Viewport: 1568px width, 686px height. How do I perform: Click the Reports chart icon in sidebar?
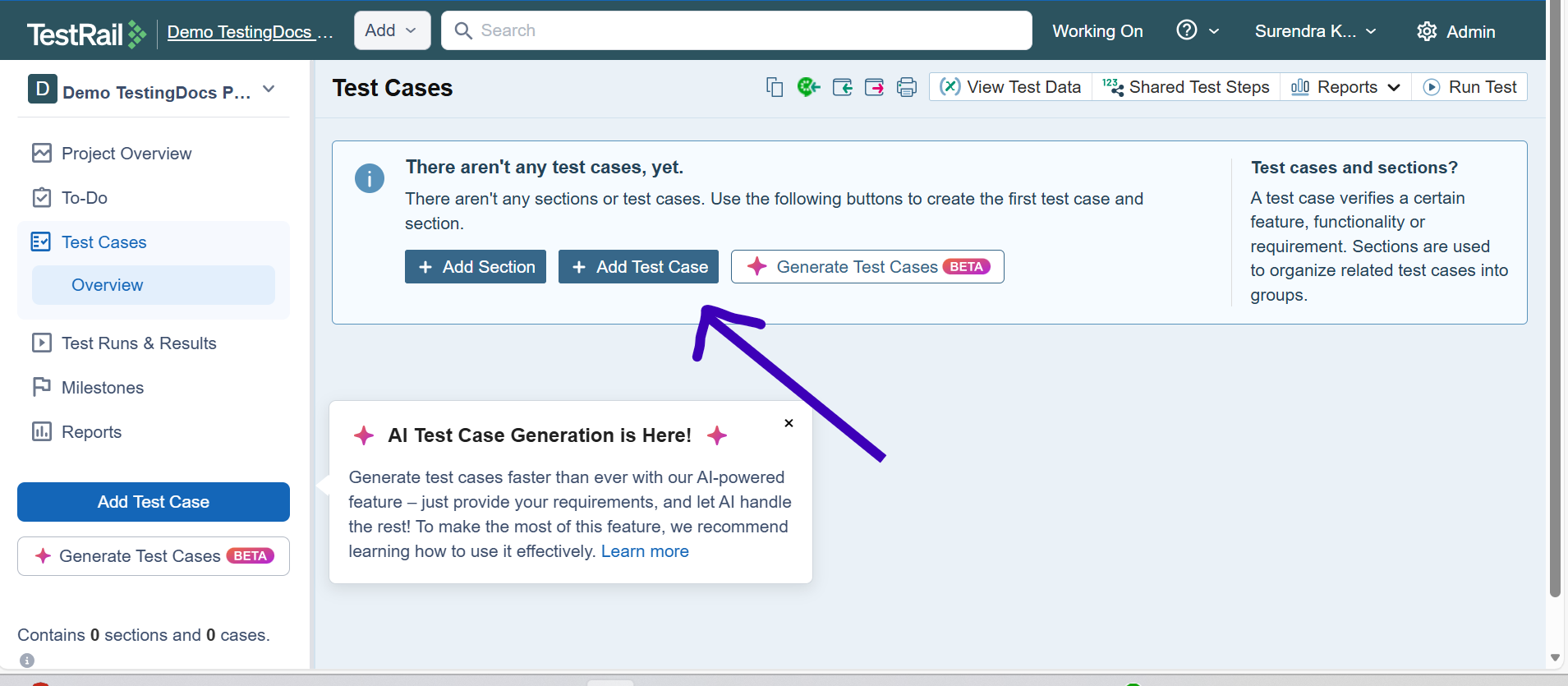(42, 431)
